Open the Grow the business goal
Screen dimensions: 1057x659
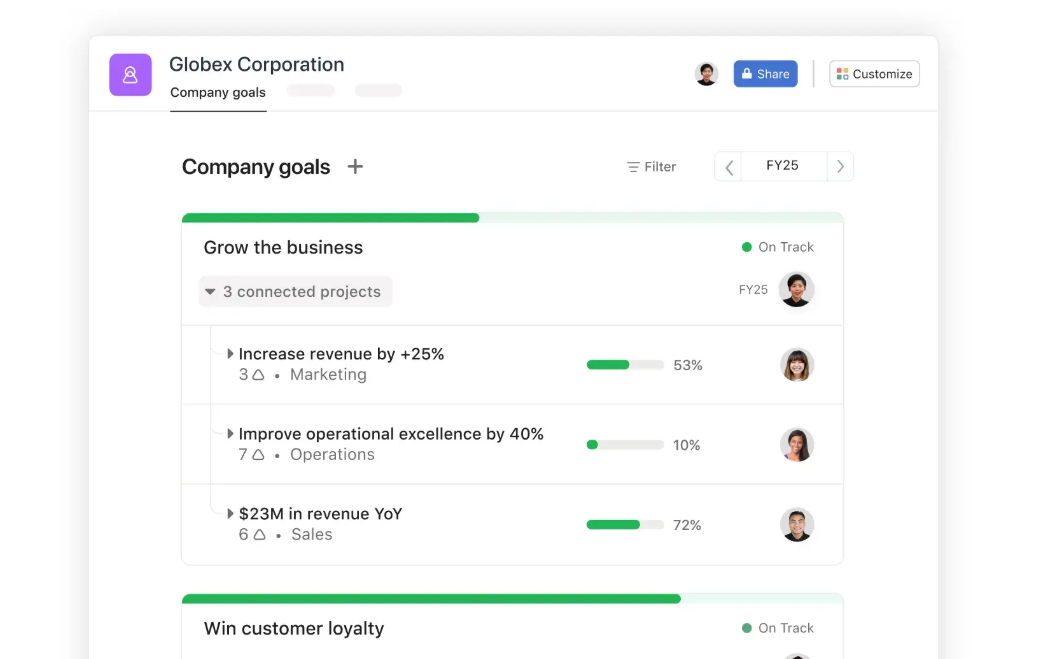point(283,248)
